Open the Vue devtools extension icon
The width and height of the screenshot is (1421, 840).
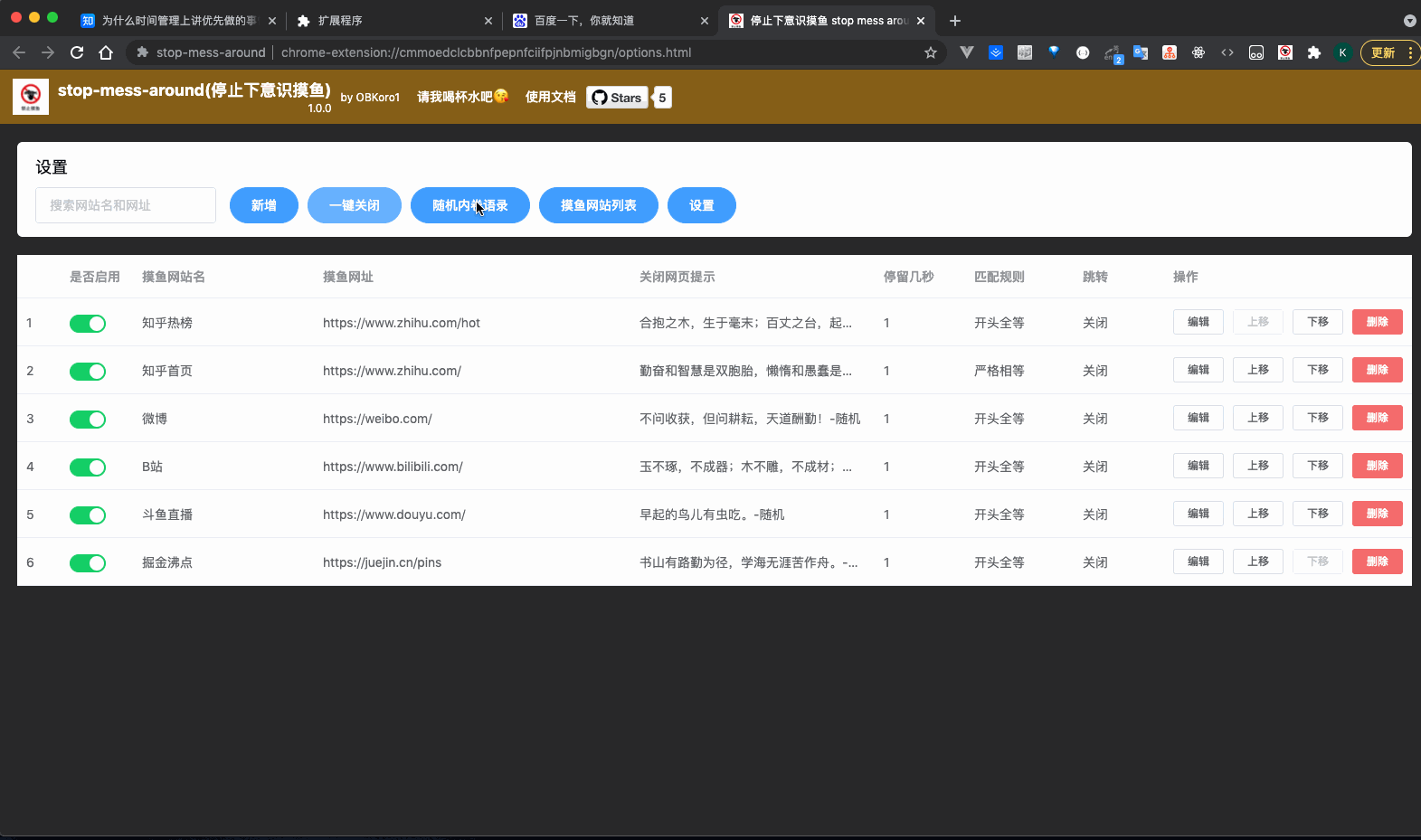(x=967, y=52)
